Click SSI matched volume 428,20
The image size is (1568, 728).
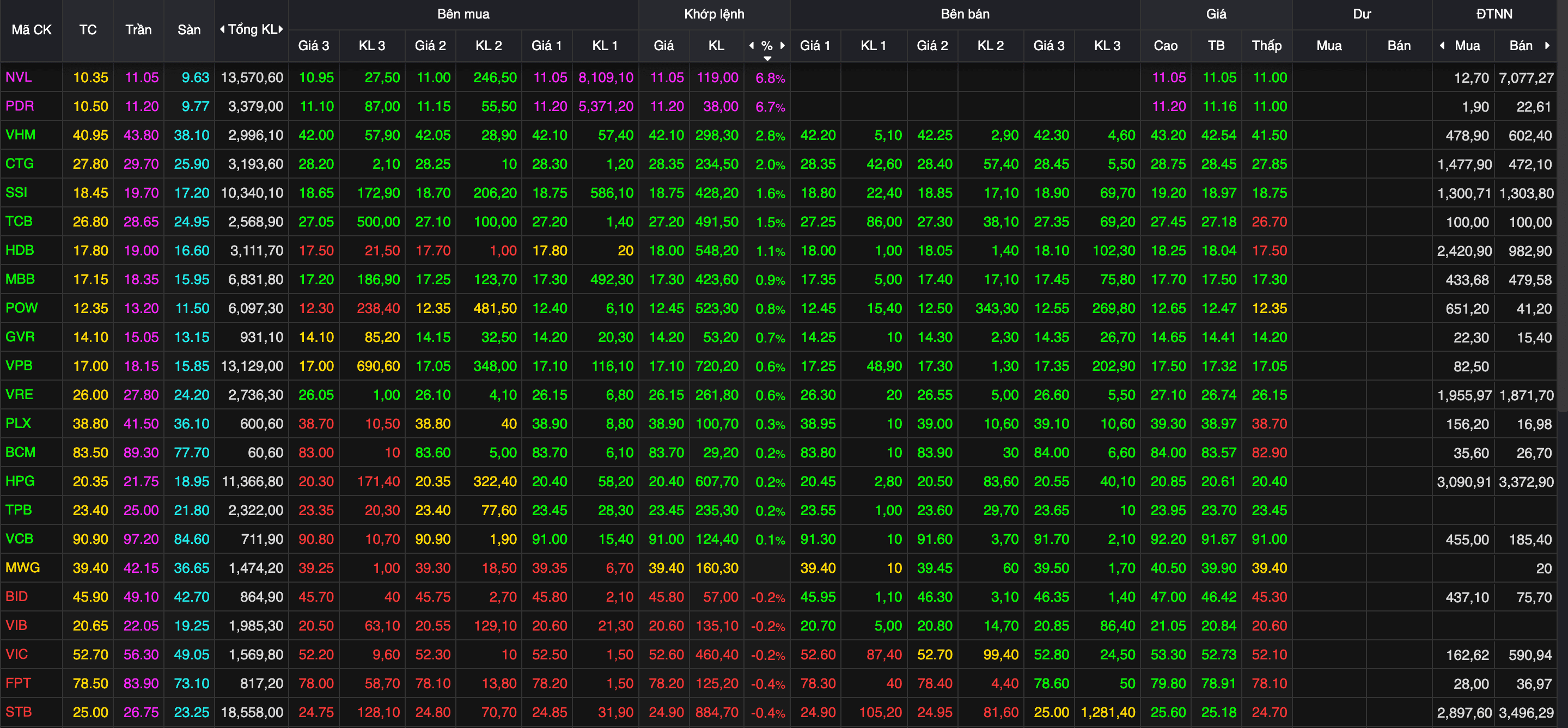716,193
